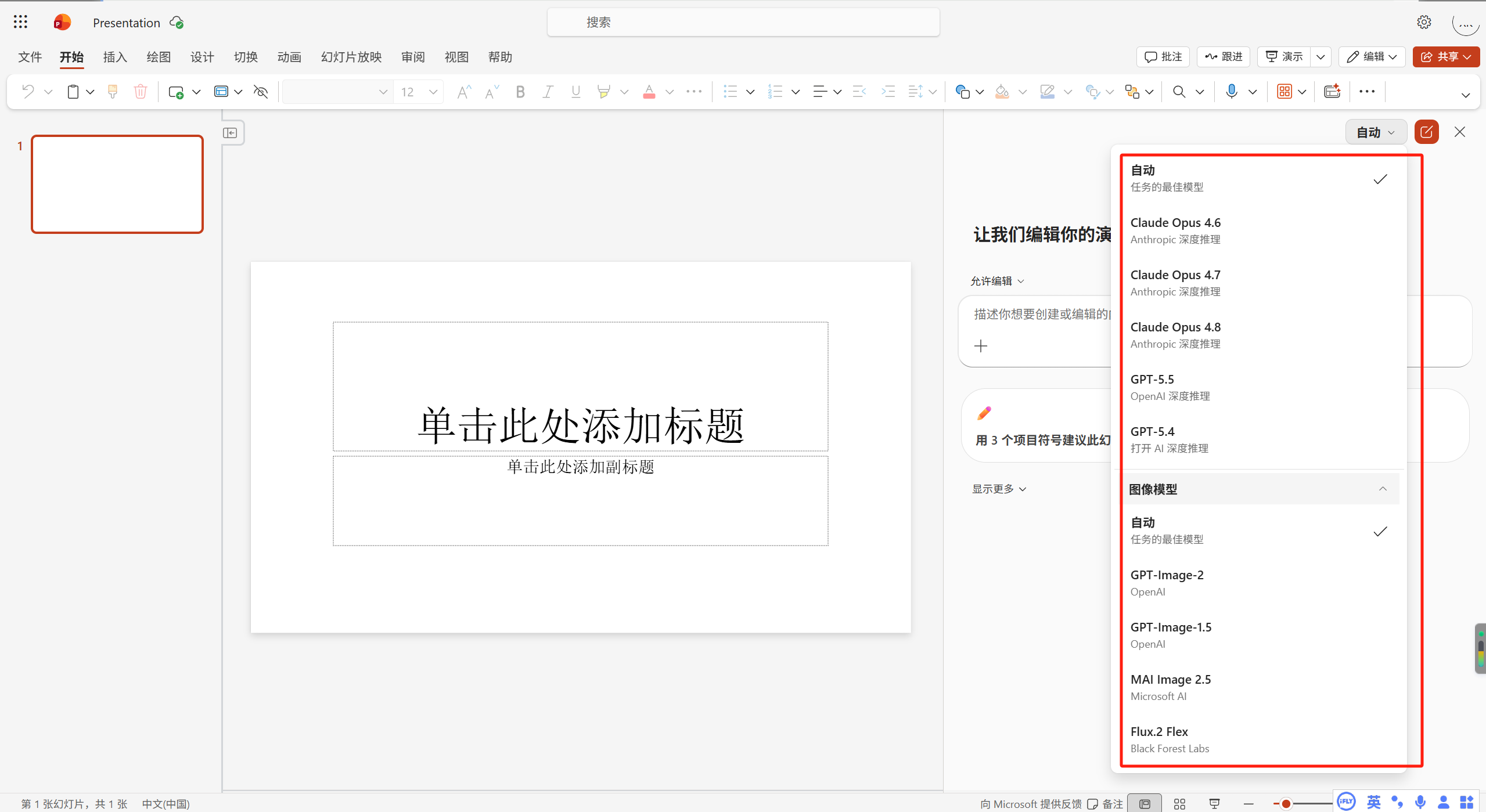Open the 幻灯片放映 tab
The width and height of the screenshot is (1486, 812).
(x=351, y=57)
